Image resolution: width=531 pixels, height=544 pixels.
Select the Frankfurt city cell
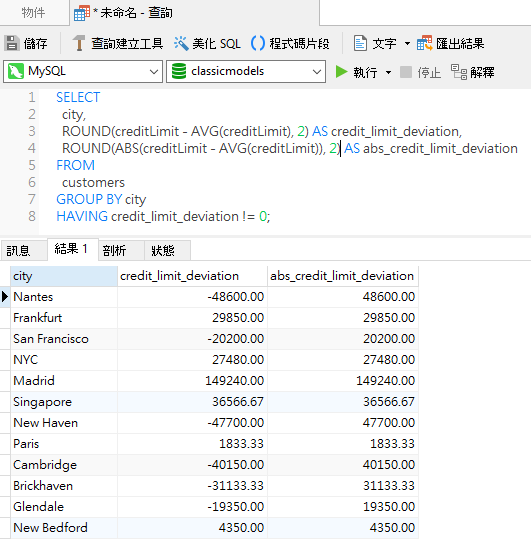[64, 318]
